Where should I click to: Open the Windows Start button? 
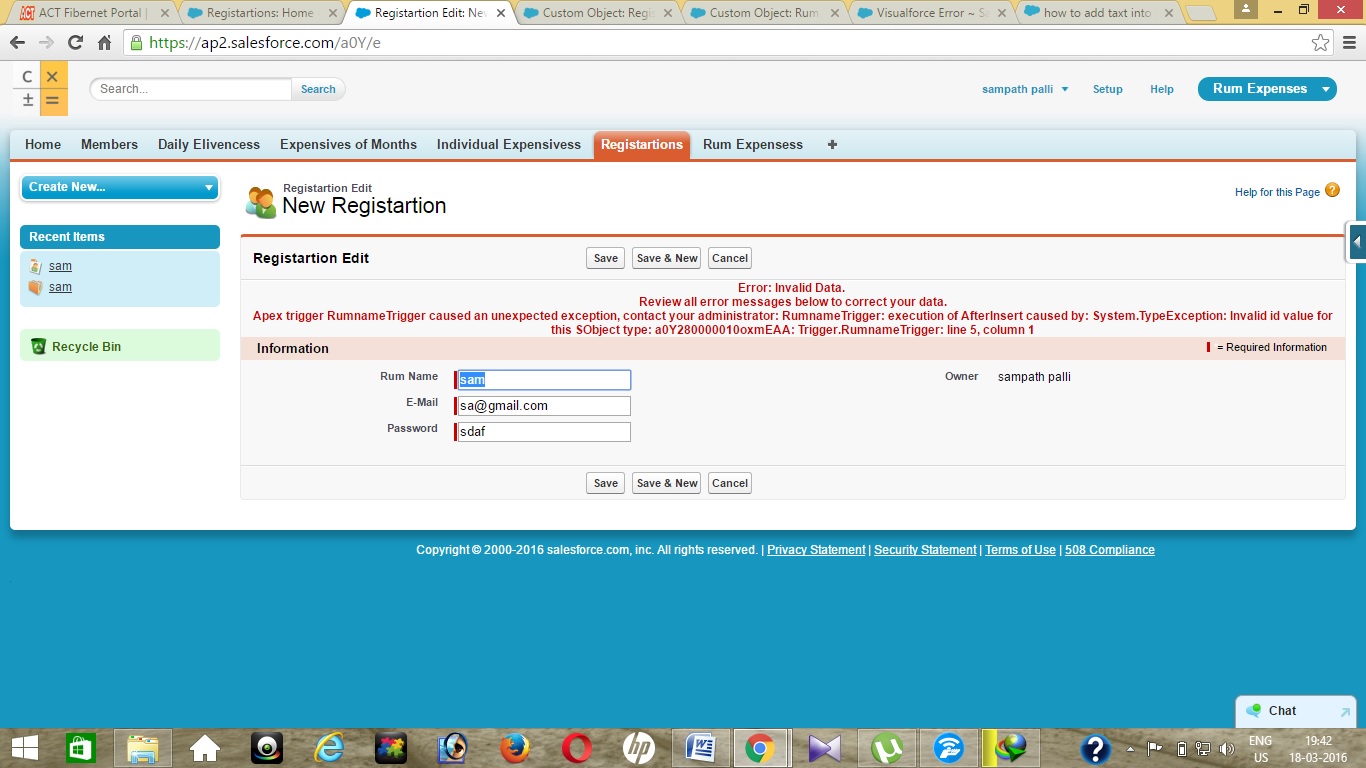tap(24, 748)
